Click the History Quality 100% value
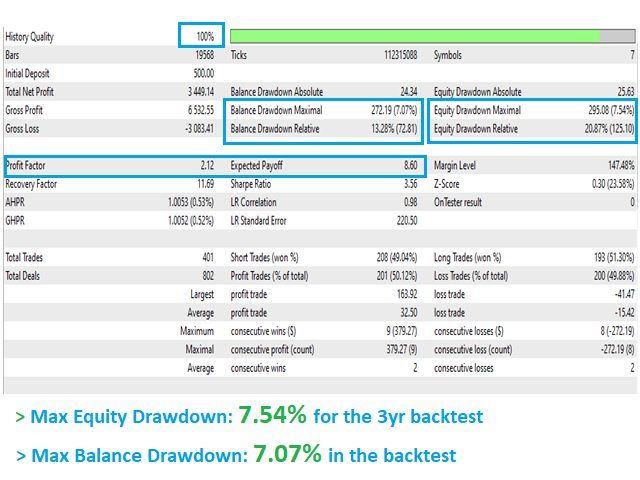 [205, 37]
